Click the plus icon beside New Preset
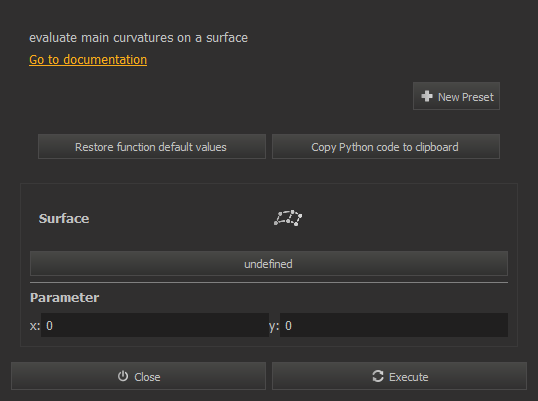The image size is (538, 401). click(427, 96)
